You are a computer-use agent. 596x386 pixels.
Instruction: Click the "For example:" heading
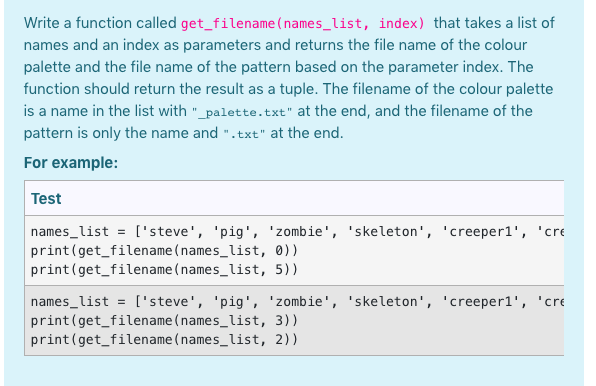(71, 163)
